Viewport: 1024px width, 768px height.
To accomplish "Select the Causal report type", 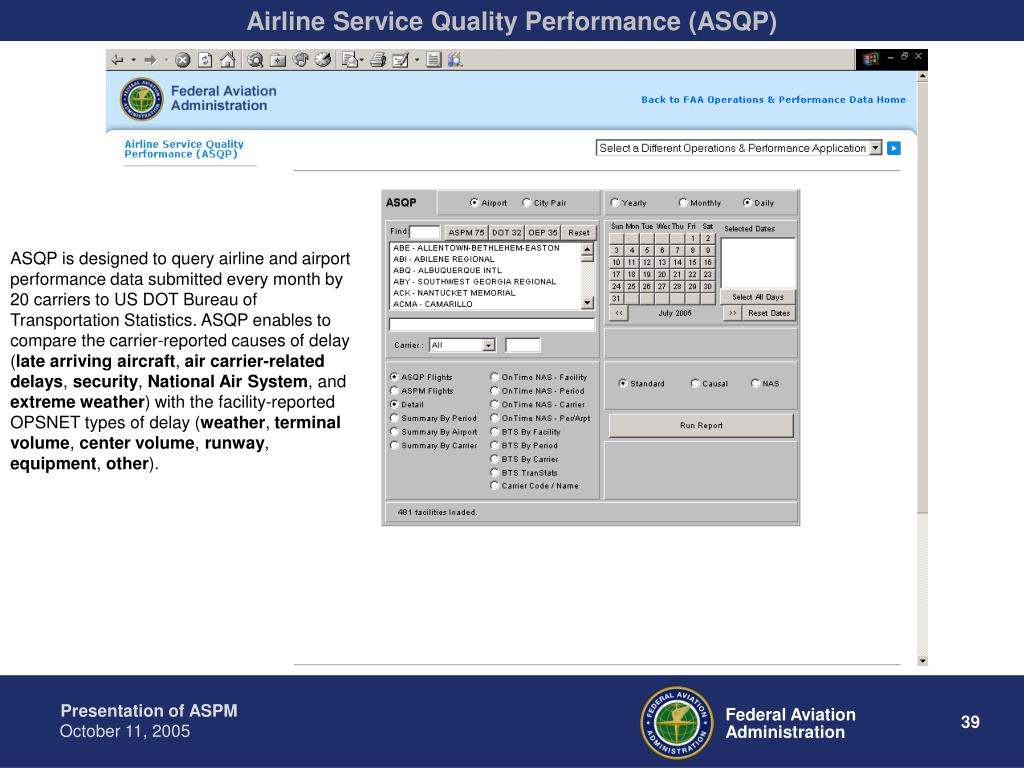I will tap(695, 383).
